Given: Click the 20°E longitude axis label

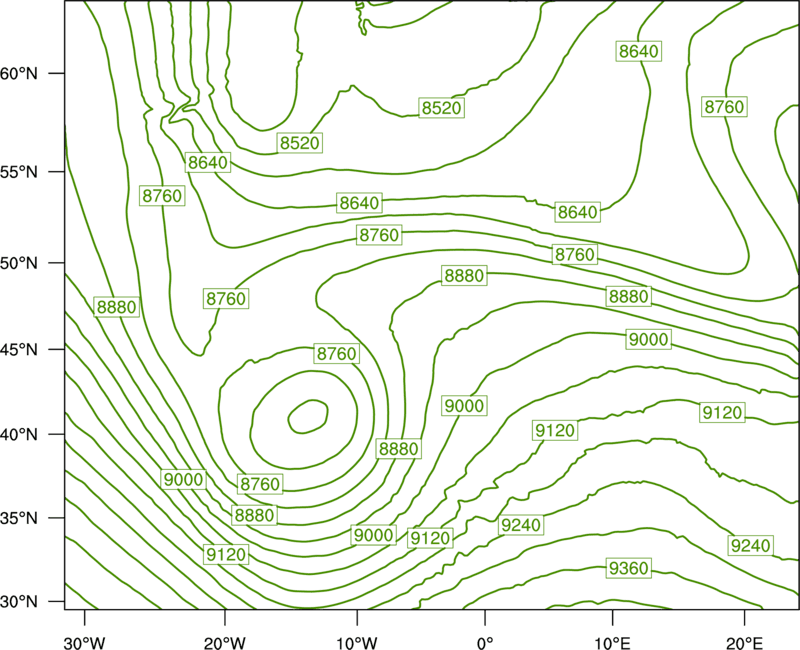Looking at the screenshot, I should pos(744,643).
